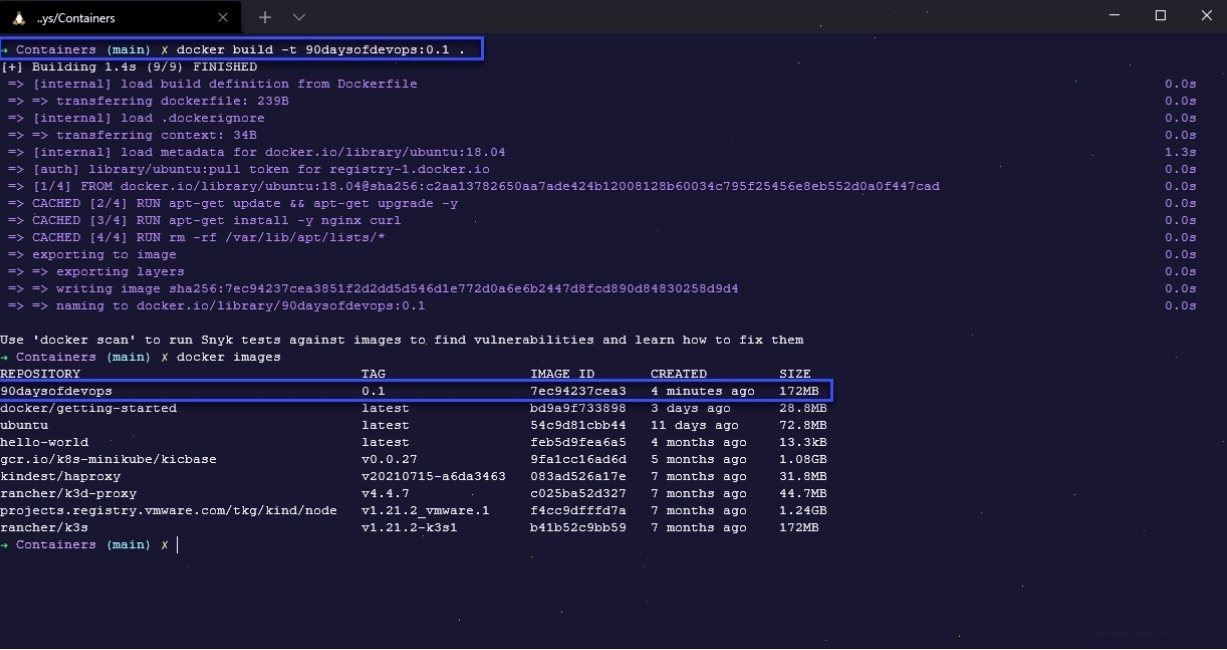
Task: Click the 28.8MB size value
Action: coord(803,408)
